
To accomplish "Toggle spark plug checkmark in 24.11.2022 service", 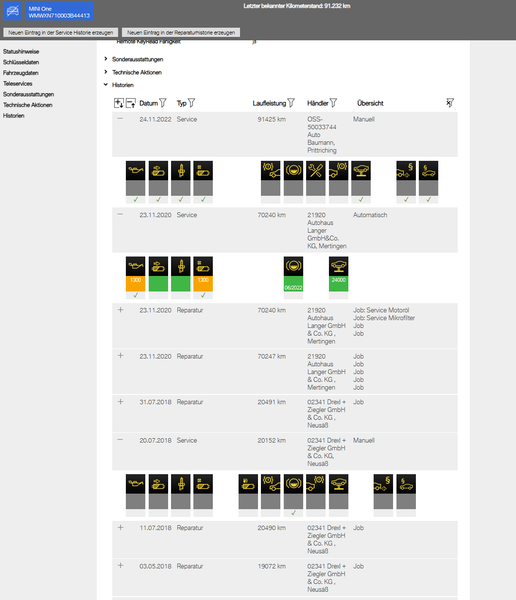I will [x=181, y=199].
